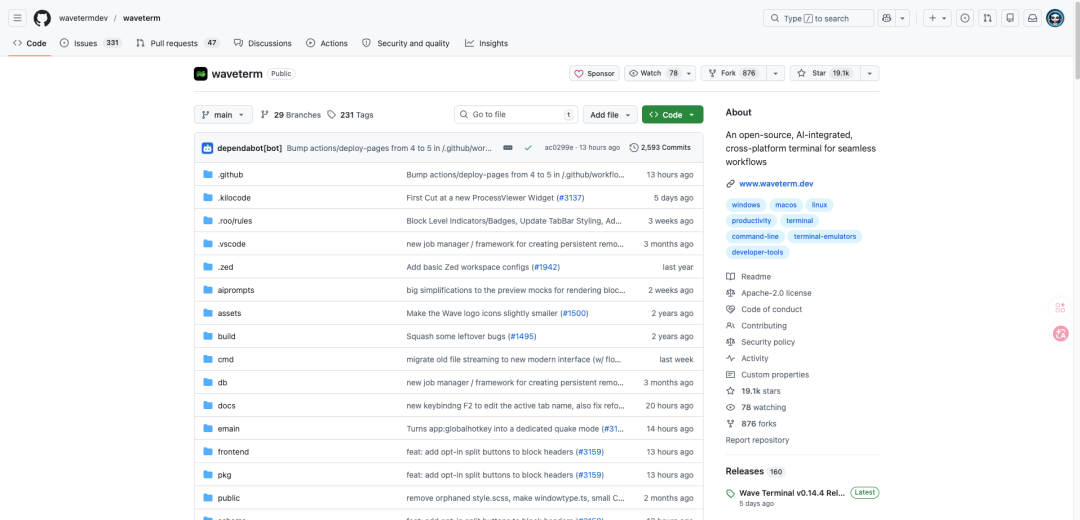Open the Security and quality tab

point(406,43)
